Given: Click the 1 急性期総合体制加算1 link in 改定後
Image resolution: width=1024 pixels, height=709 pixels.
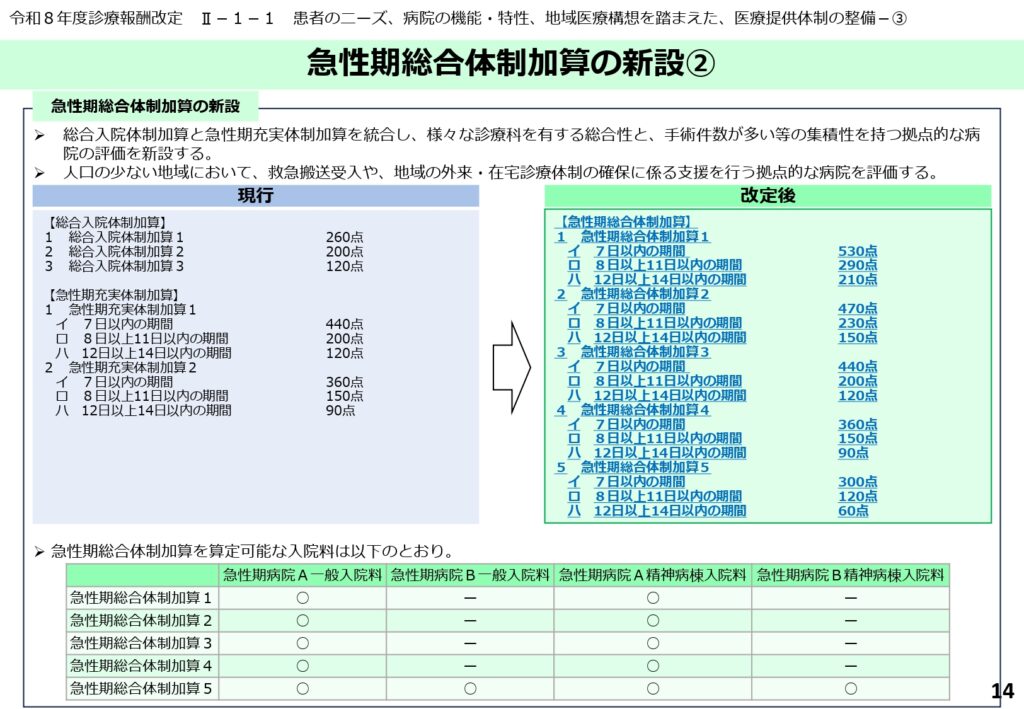Looking at the screenshot, I should 633,237.
